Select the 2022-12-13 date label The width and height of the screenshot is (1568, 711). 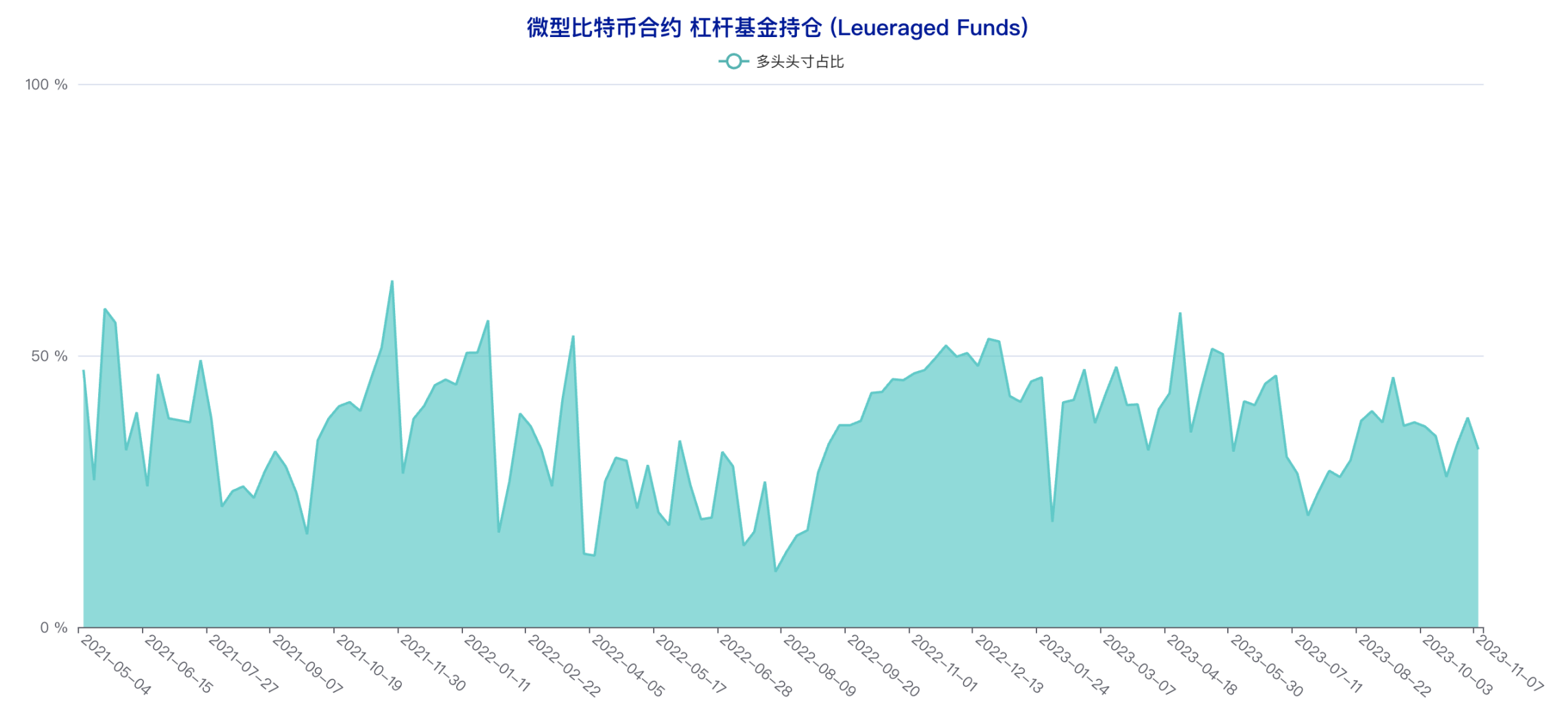coord(1010,665)
